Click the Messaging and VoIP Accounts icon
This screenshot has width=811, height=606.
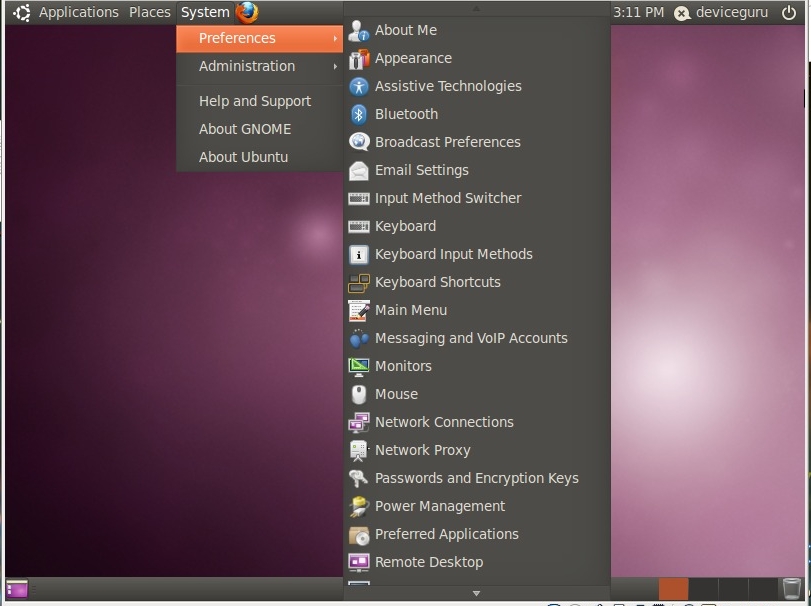pyautogui.click(x=358, y=339)
